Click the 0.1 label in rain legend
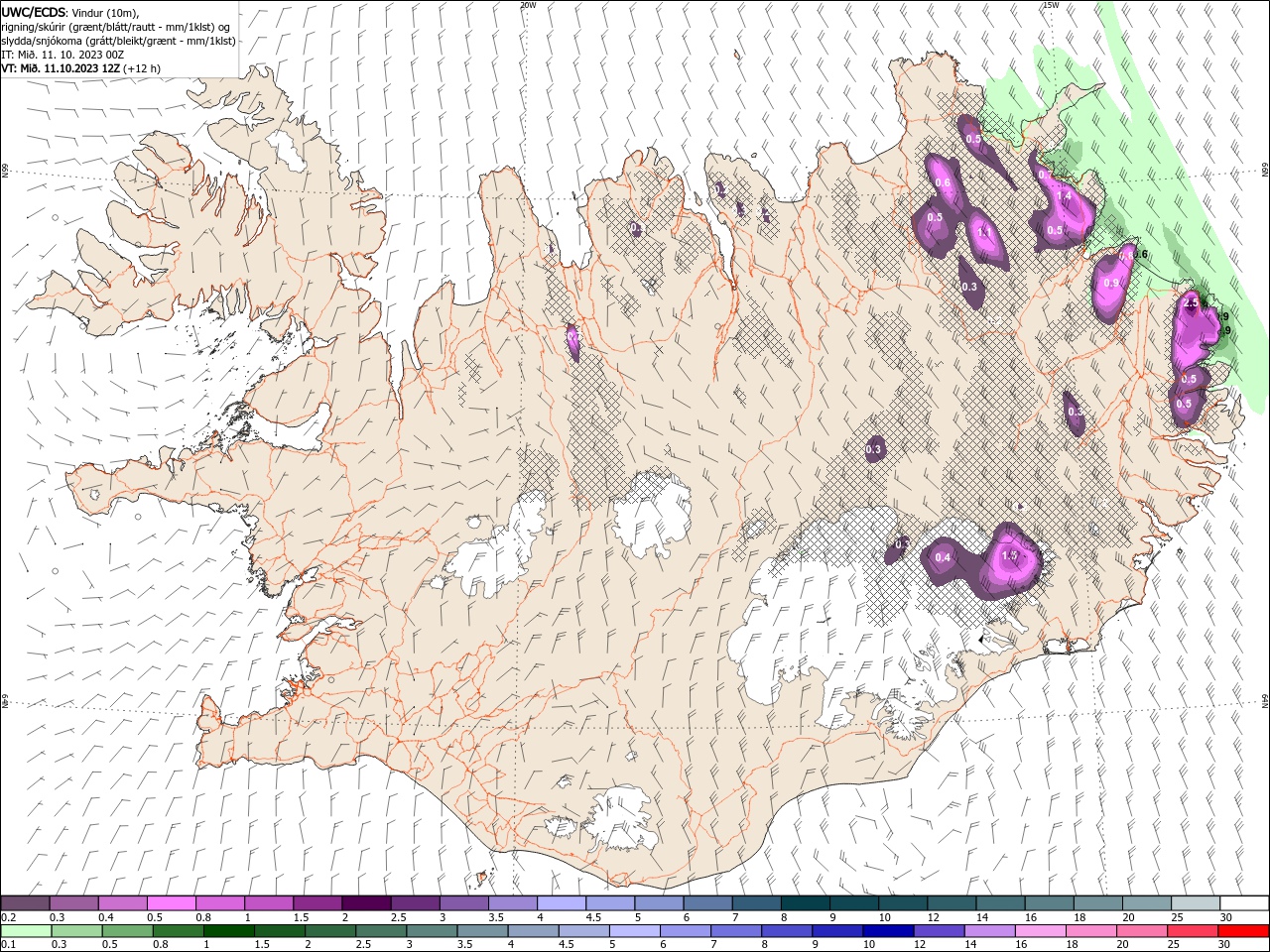Image resolution: width=1270 pixels, height=952 pixels. [x=9, y=944]
